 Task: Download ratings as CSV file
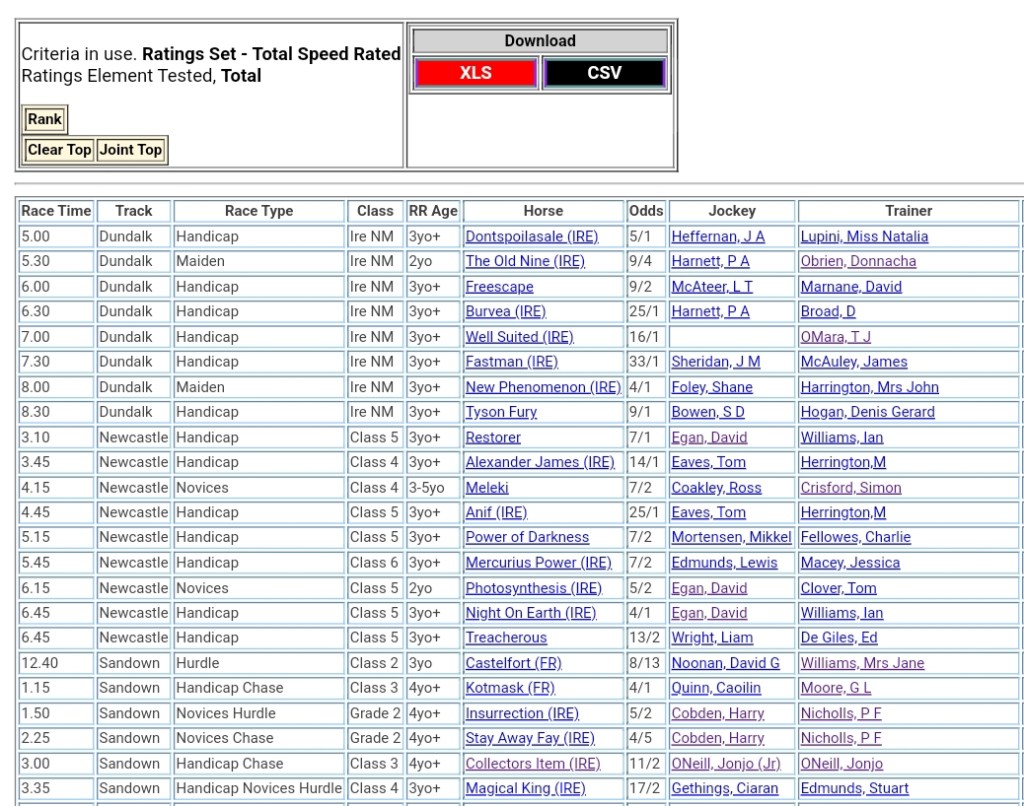point(604,73)
